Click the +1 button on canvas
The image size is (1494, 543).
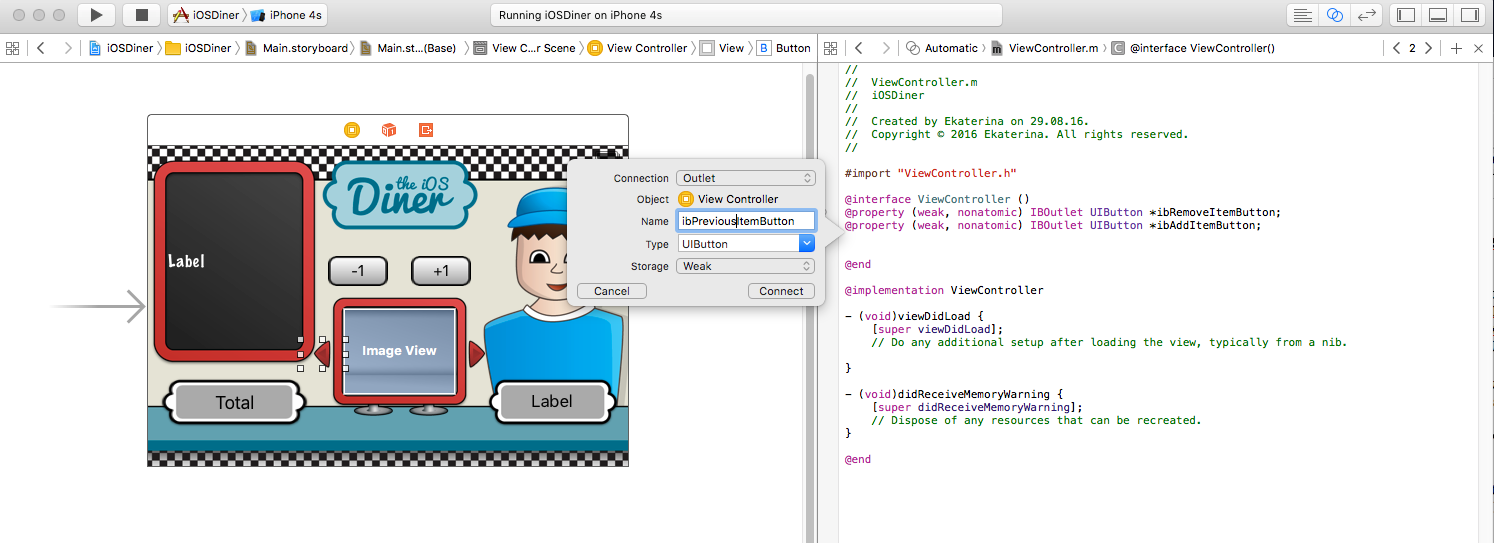coord(441,271)
